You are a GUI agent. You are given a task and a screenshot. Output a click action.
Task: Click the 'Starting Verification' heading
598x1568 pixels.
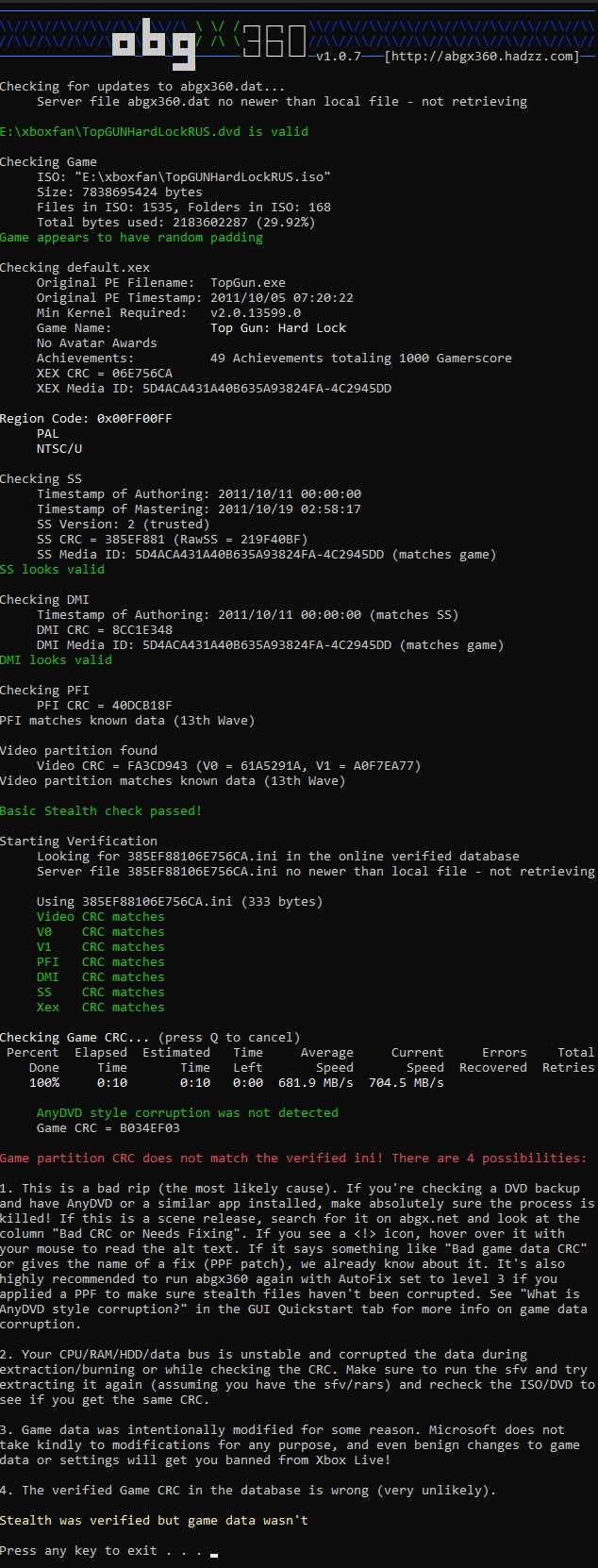[x=78, y=842]
